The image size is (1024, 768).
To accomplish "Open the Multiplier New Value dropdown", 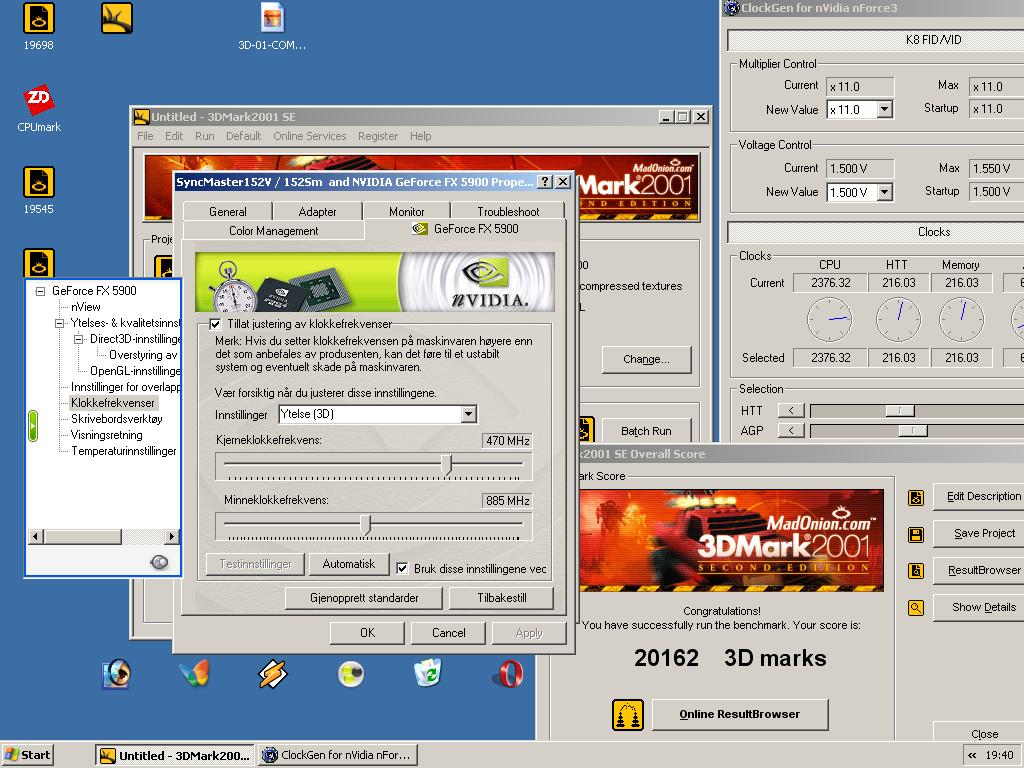I will (884, 110).
